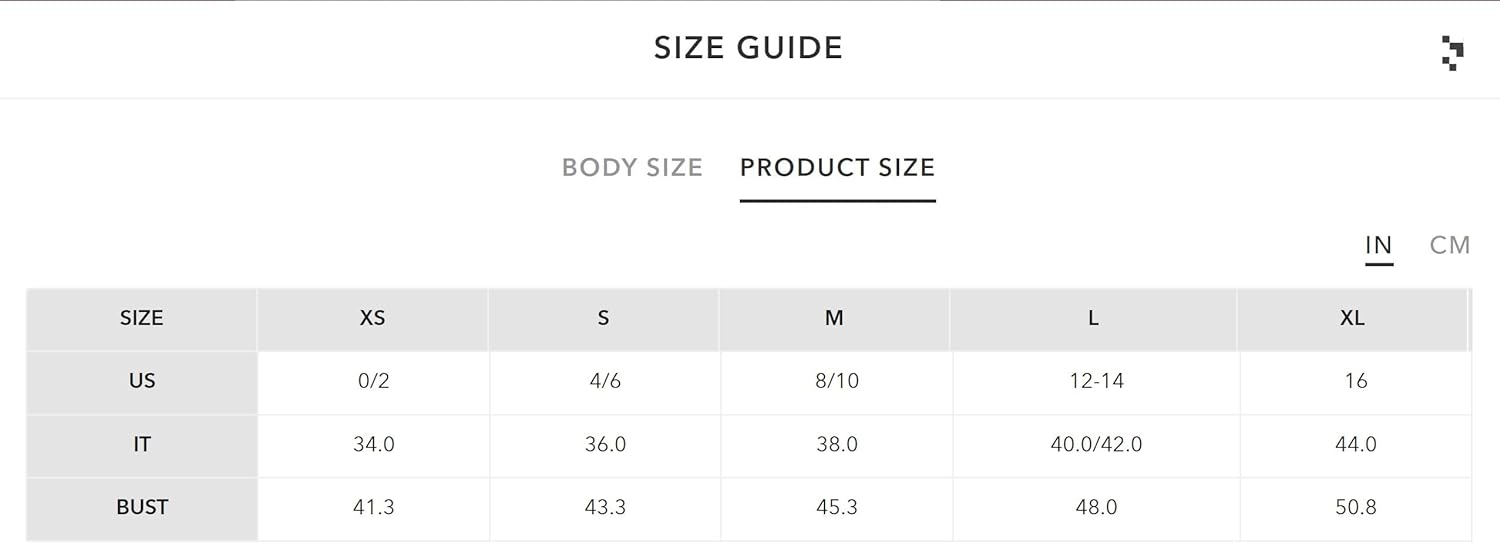This screenshot has width=1500, height=543.
Task: Toggle units to CM
Action: coord(1450,245)
